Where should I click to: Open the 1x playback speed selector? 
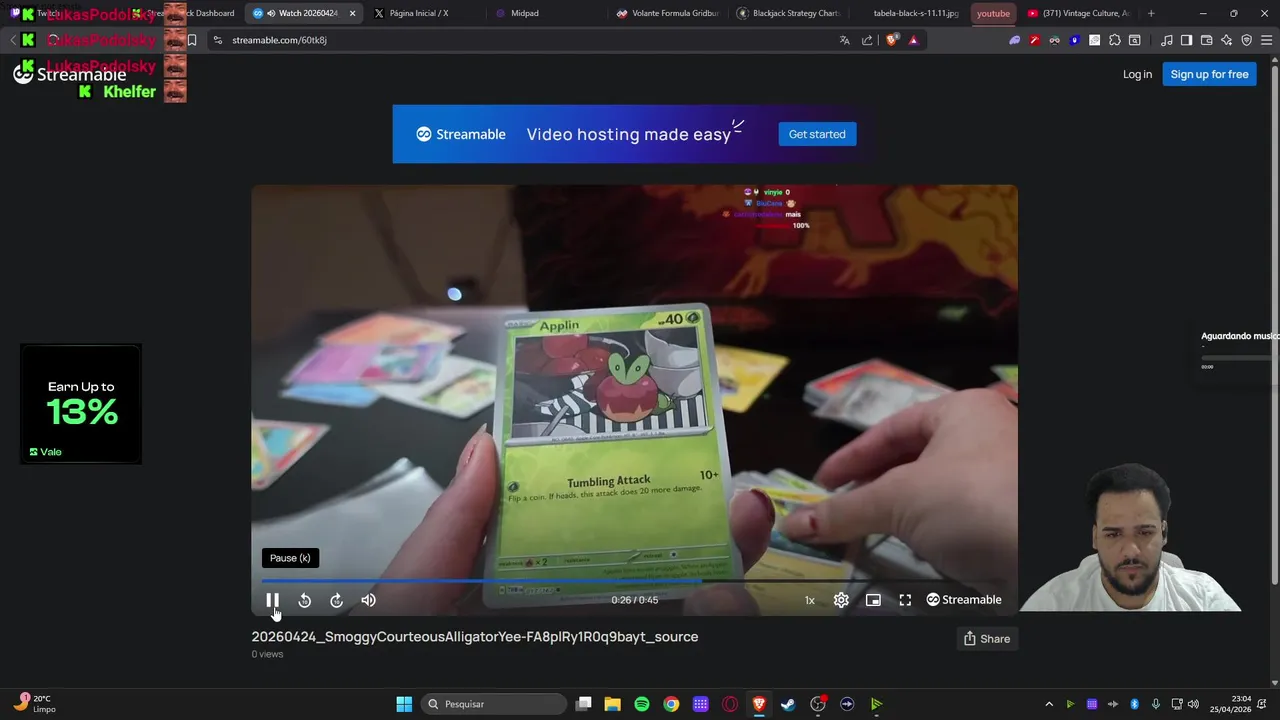810,600
